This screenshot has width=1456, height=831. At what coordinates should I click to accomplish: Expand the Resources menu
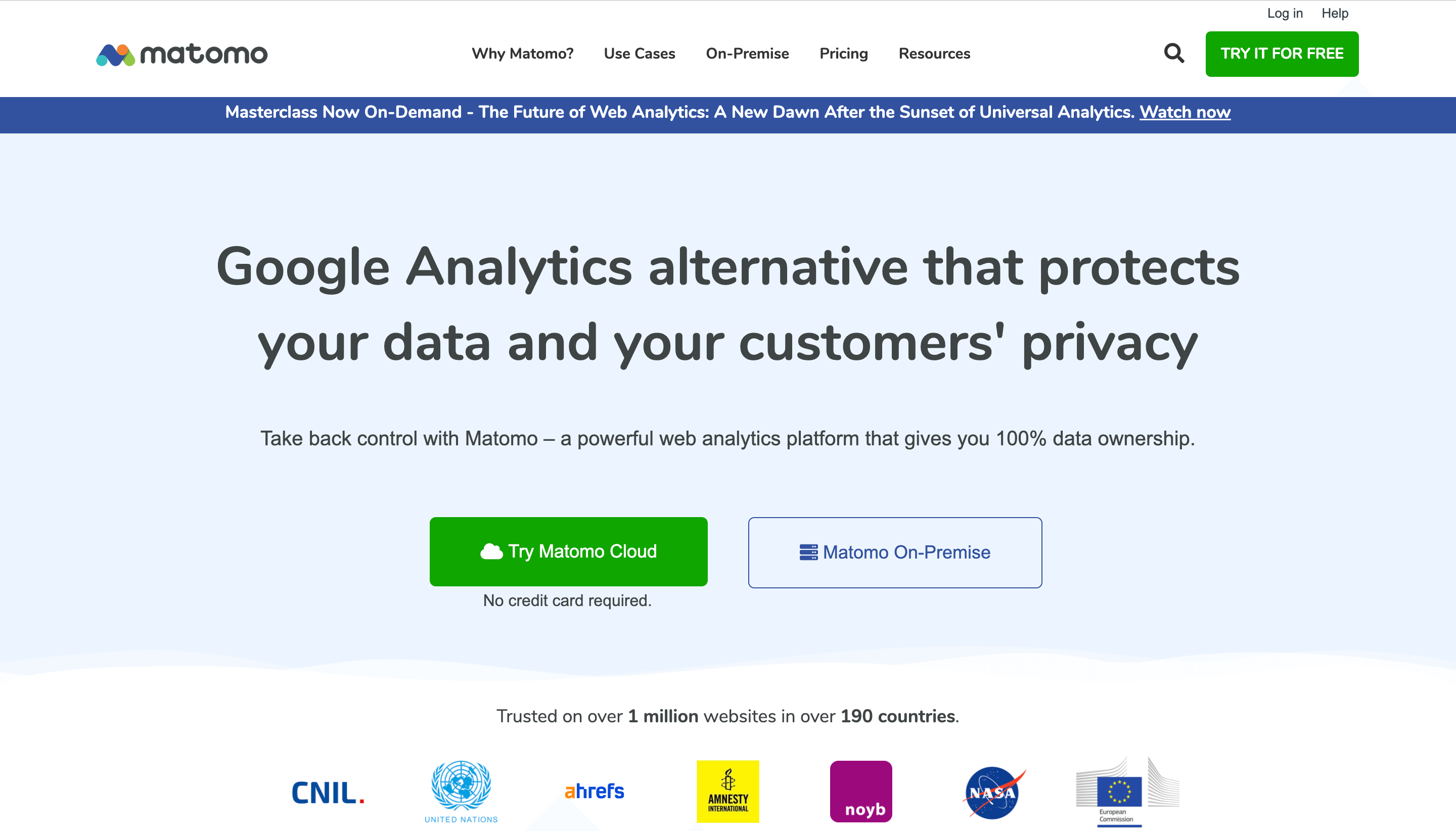pos(934,54)
